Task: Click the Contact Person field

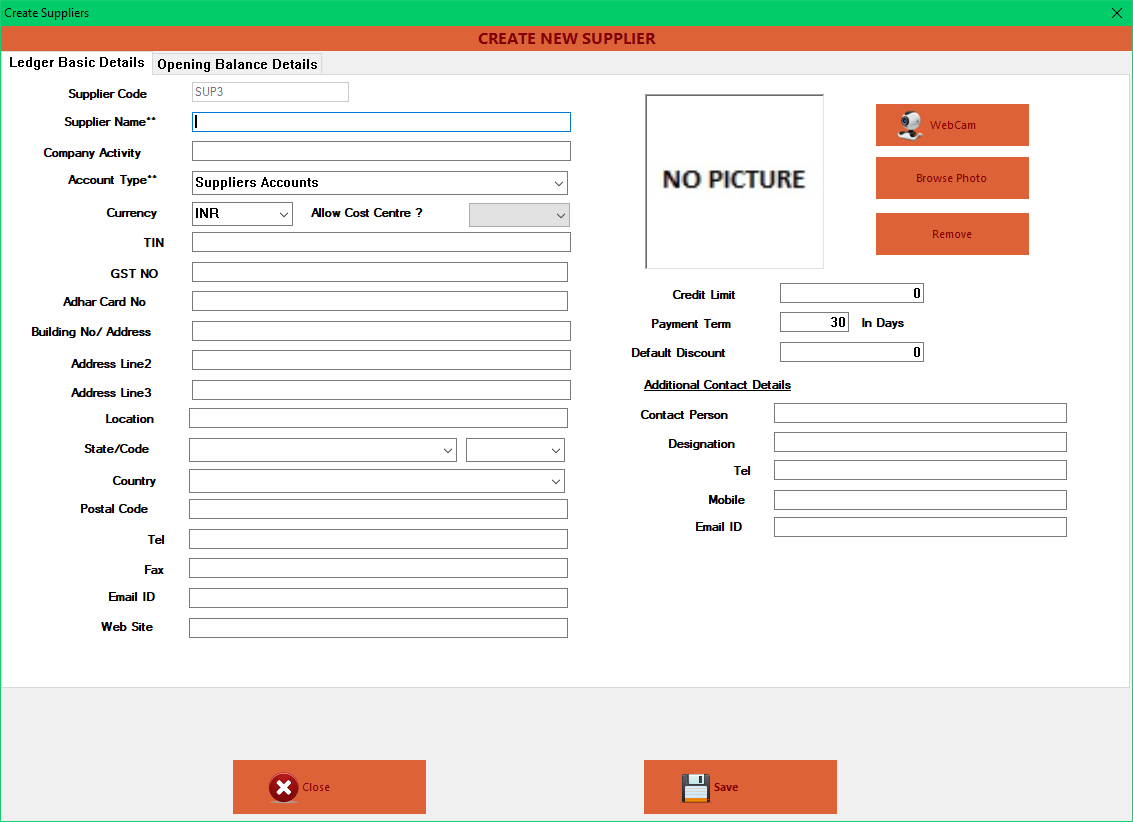Action: point(919,412)
